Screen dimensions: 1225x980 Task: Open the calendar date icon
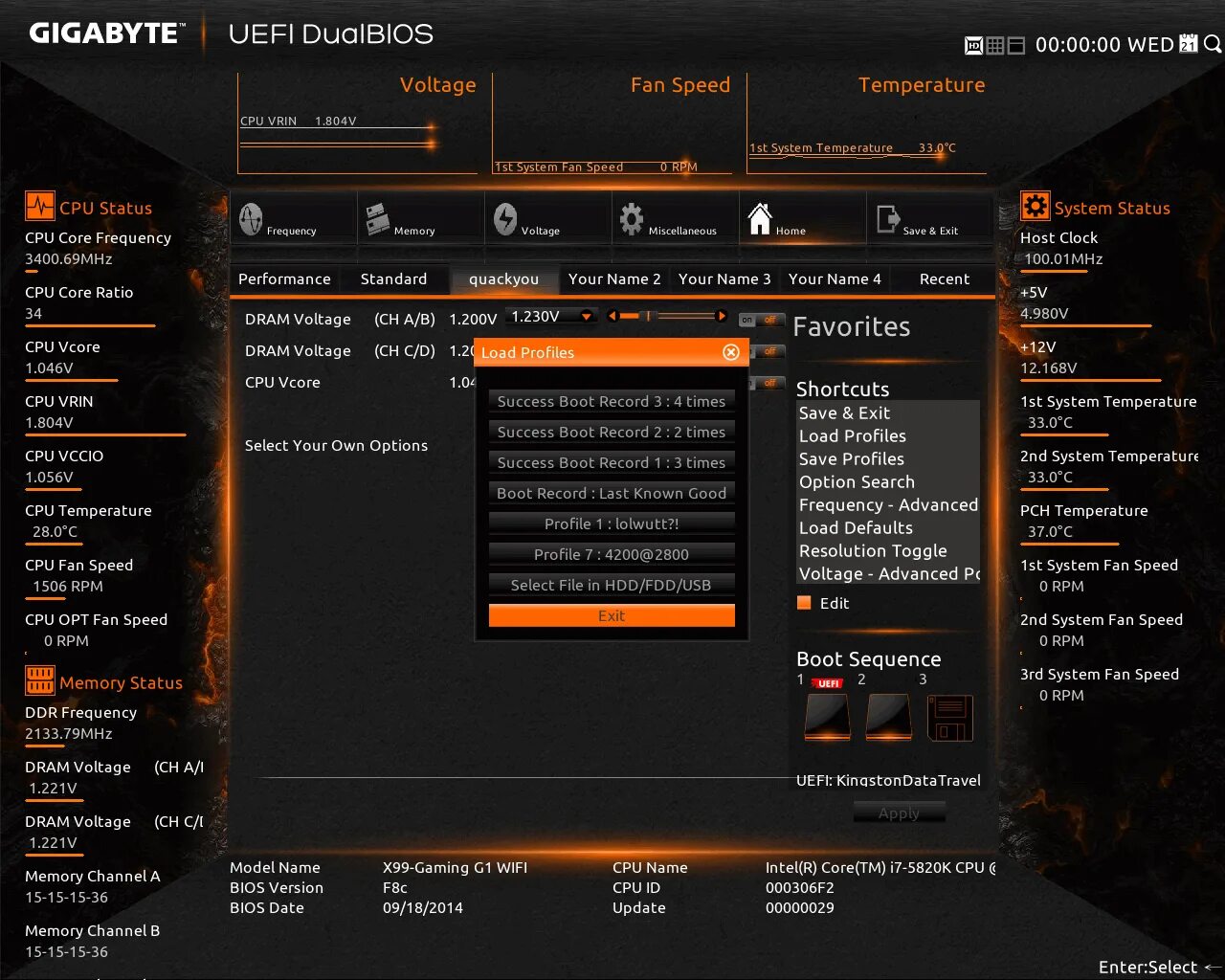coord(1189,44)
